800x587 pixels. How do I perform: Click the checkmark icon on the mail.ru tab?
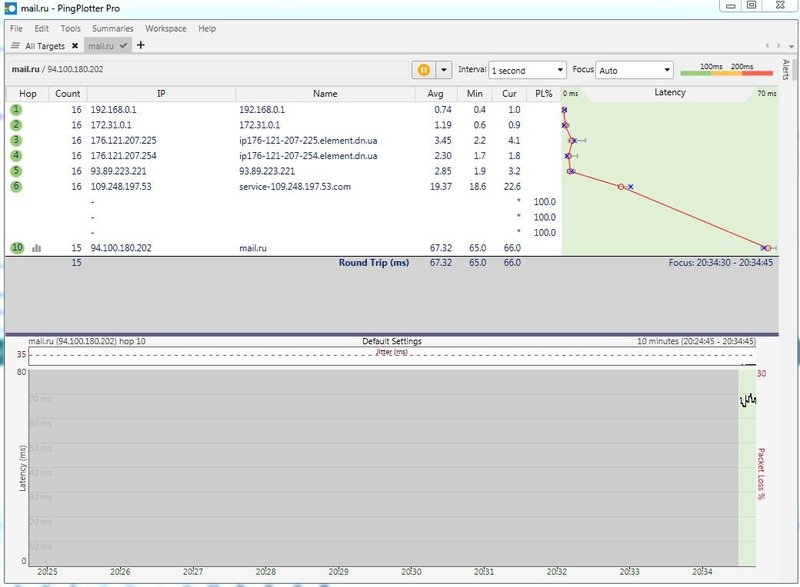point(123,46)
